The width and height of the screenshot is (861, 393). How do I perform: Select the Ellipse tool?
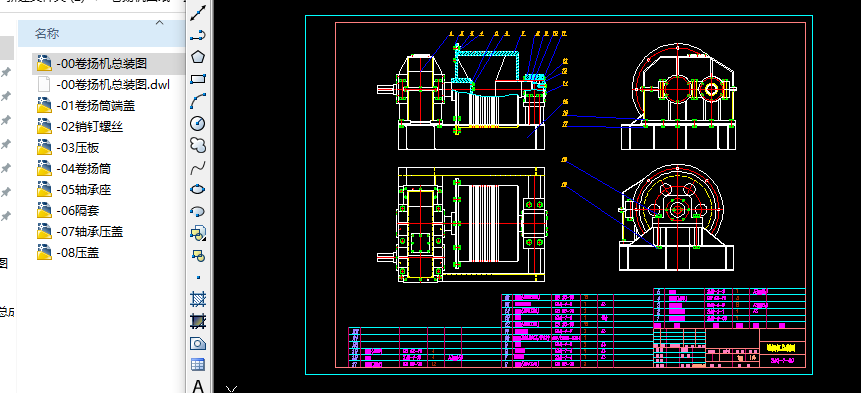coord(198,189)
